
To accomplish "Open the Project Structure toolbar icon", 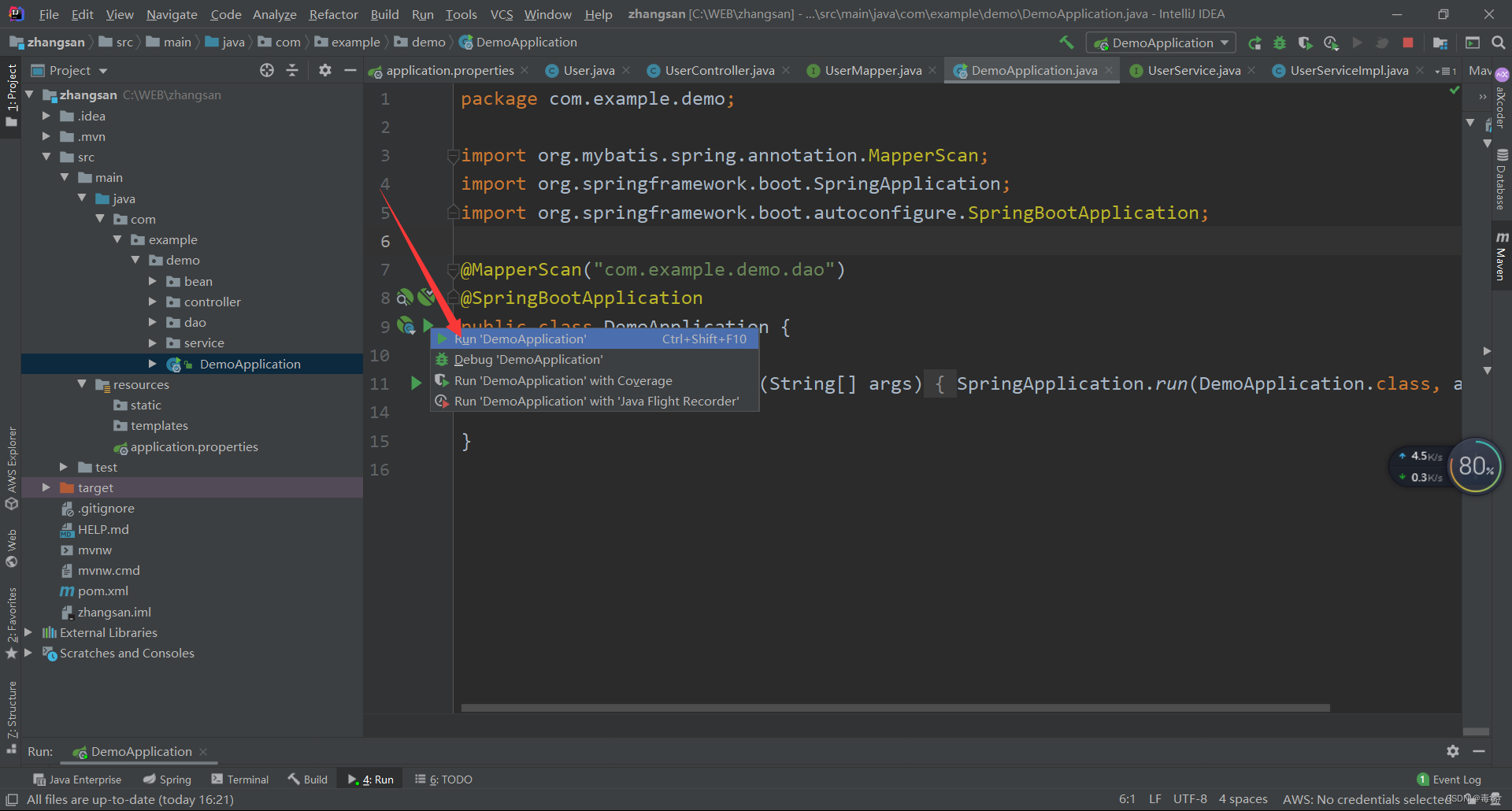I will 1440,43.
